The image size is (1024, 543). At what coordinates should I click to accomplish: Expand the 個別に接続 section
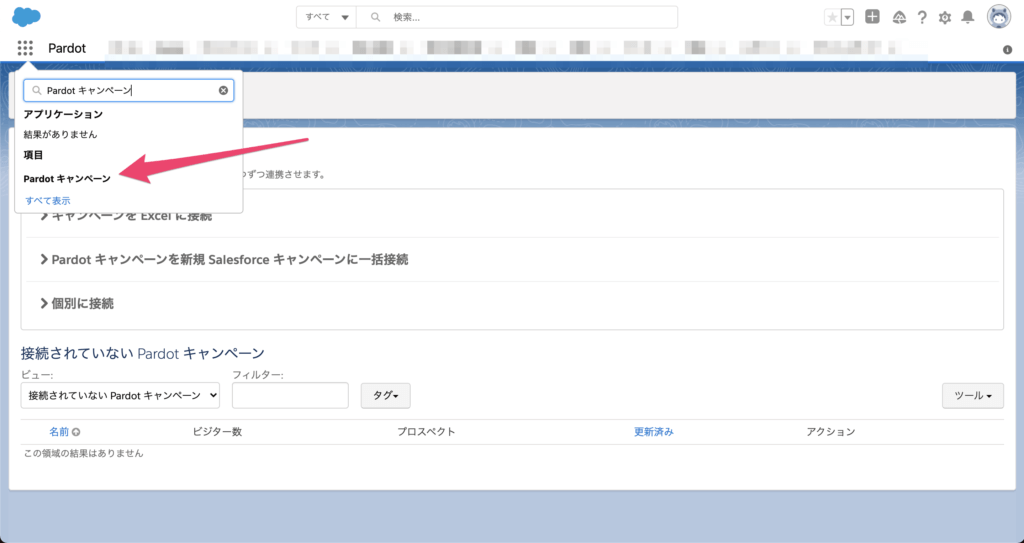[x=76, y=303]
